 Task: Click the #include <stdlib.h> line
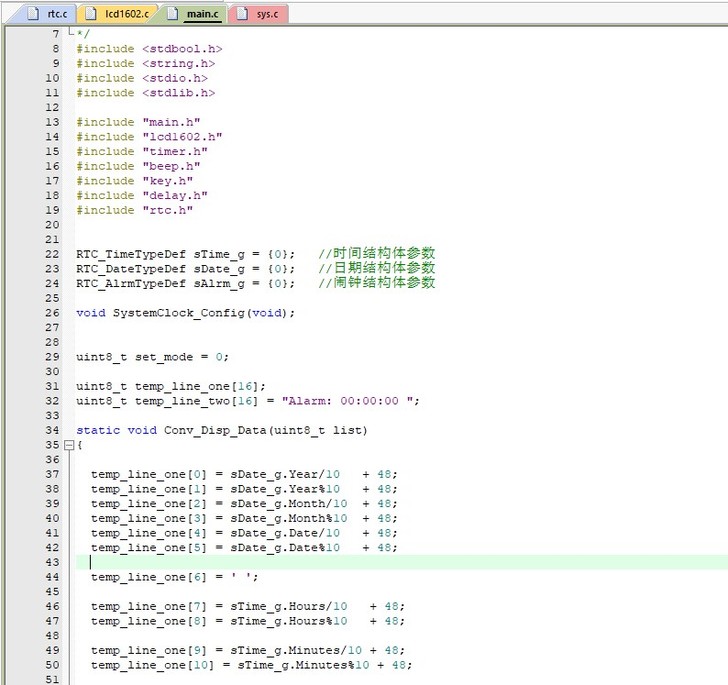(146, 93)
